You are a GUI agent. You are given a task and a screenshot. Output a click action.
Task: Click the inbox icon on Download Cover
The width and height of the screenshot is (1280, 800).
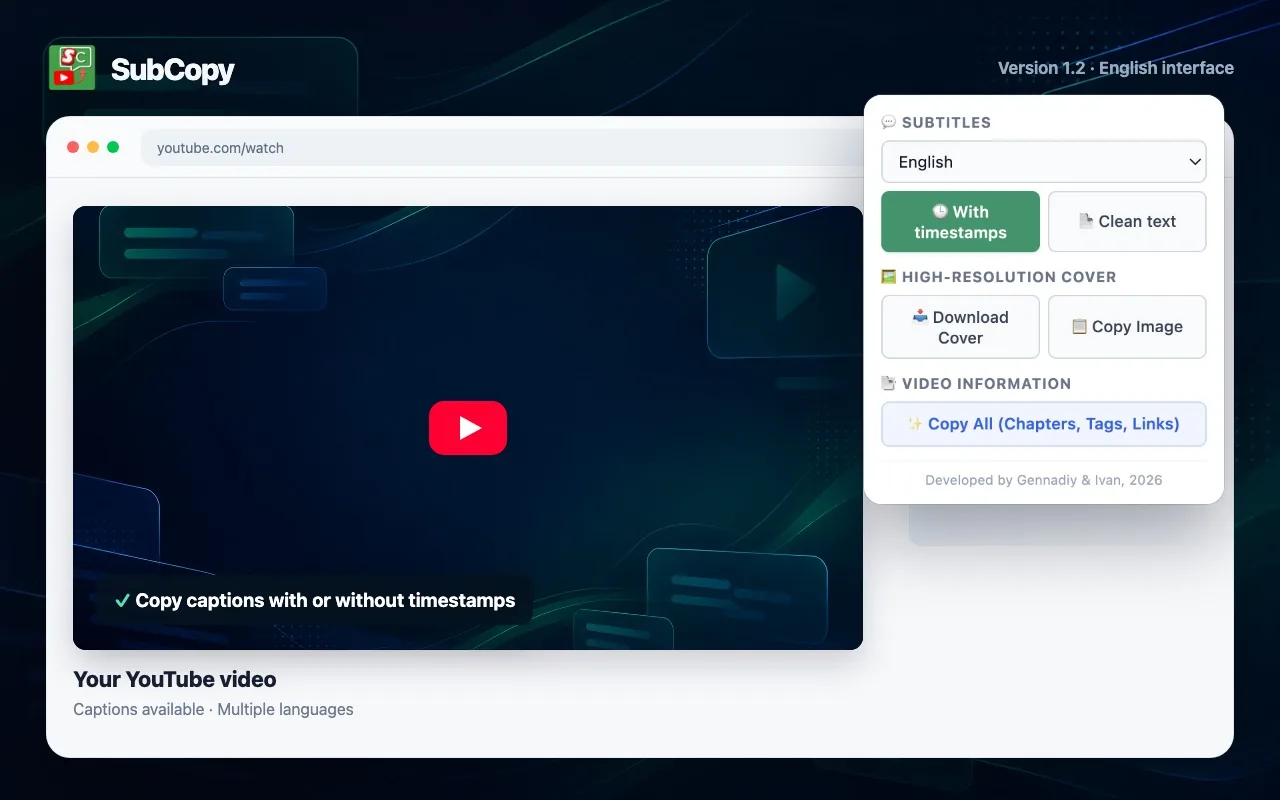(x=921, y=317)
